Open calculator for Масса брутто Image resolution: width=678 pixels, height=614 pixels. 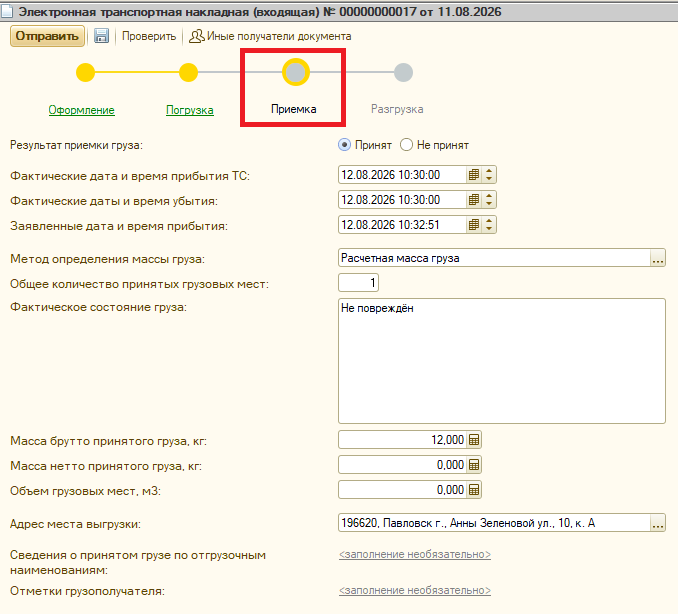tap(474, 440)
